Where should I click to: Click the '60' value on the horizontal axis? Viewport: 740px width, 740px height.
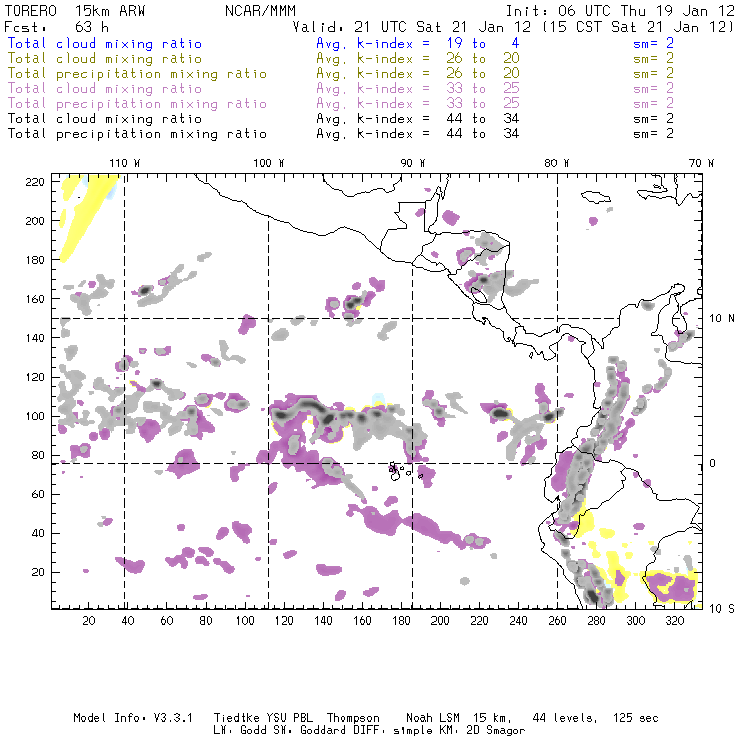click(x=167, y=621)
